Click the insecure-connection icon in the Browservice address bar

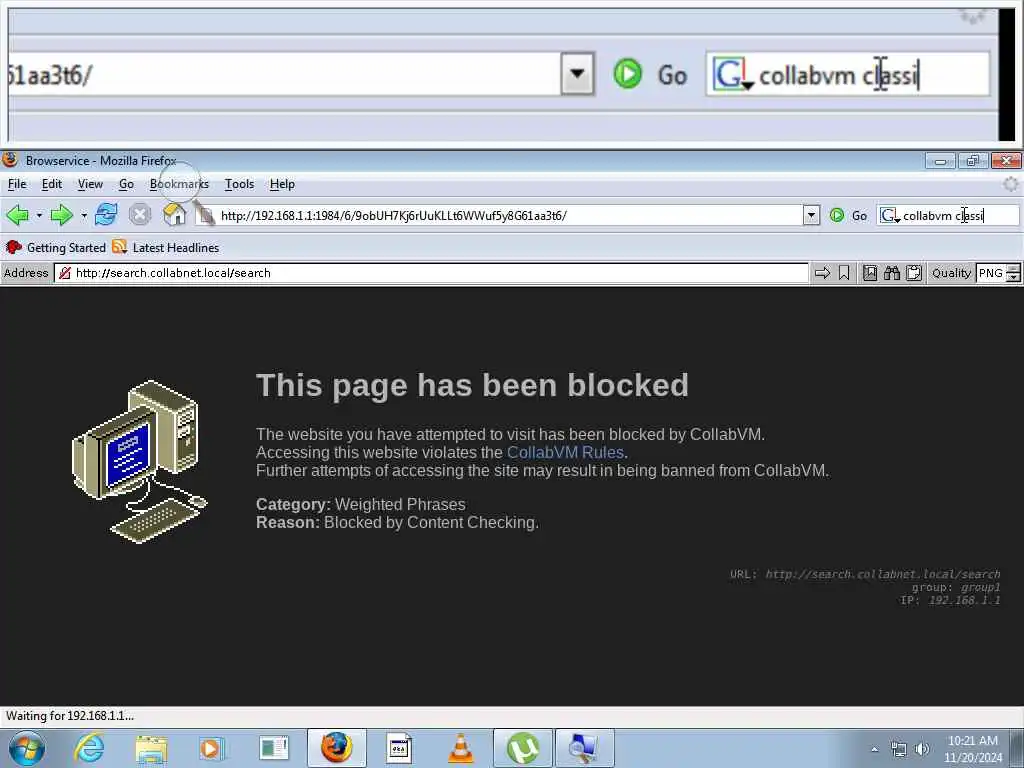tap(64, 273)
